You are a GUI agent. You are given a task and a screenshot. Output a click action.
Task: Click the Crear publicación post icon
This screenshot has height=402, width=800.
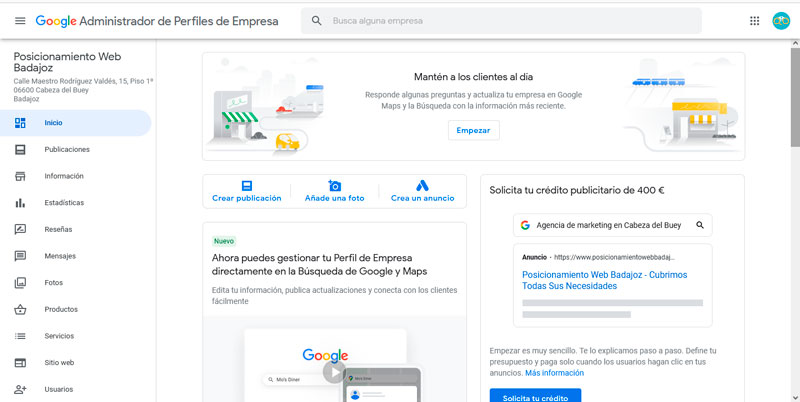pos(246,186)
